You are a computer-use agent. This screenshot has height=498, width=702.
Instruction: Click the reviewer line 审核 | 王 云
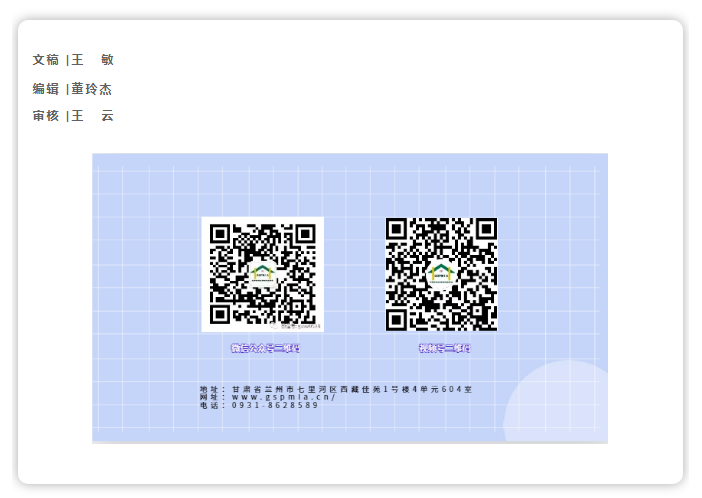(73, 116)
